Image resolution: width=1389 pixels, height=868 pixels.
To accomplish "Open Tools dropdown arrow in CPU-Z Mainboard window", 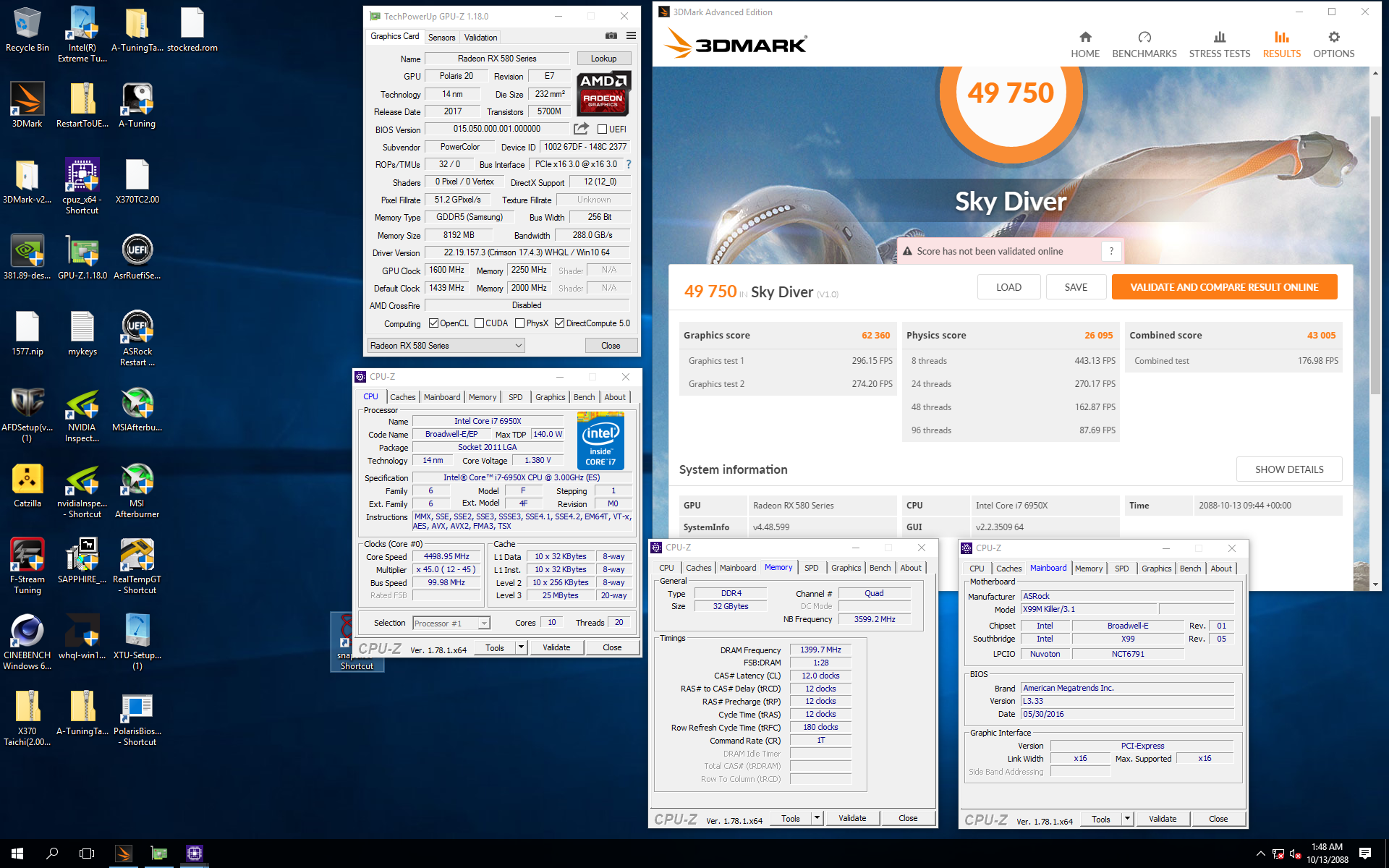I will pyautogui.click(x=1127, y=819).
